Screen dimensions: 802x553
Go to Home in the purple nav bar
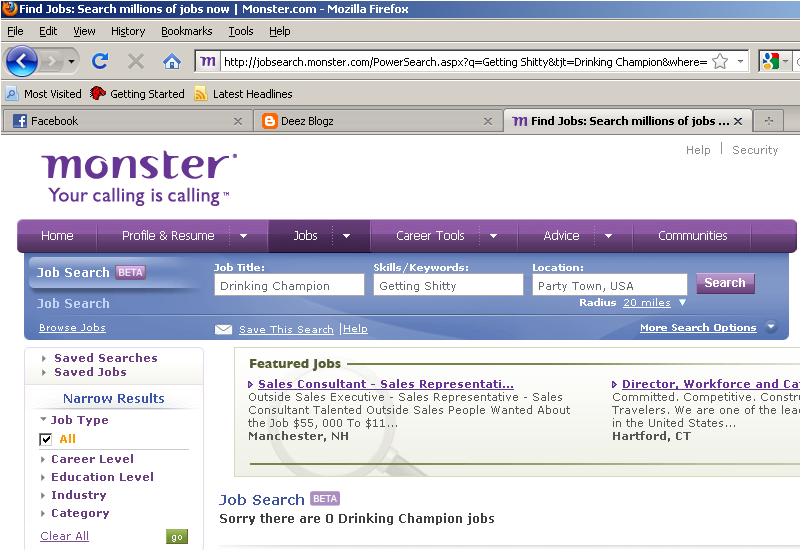57,236
